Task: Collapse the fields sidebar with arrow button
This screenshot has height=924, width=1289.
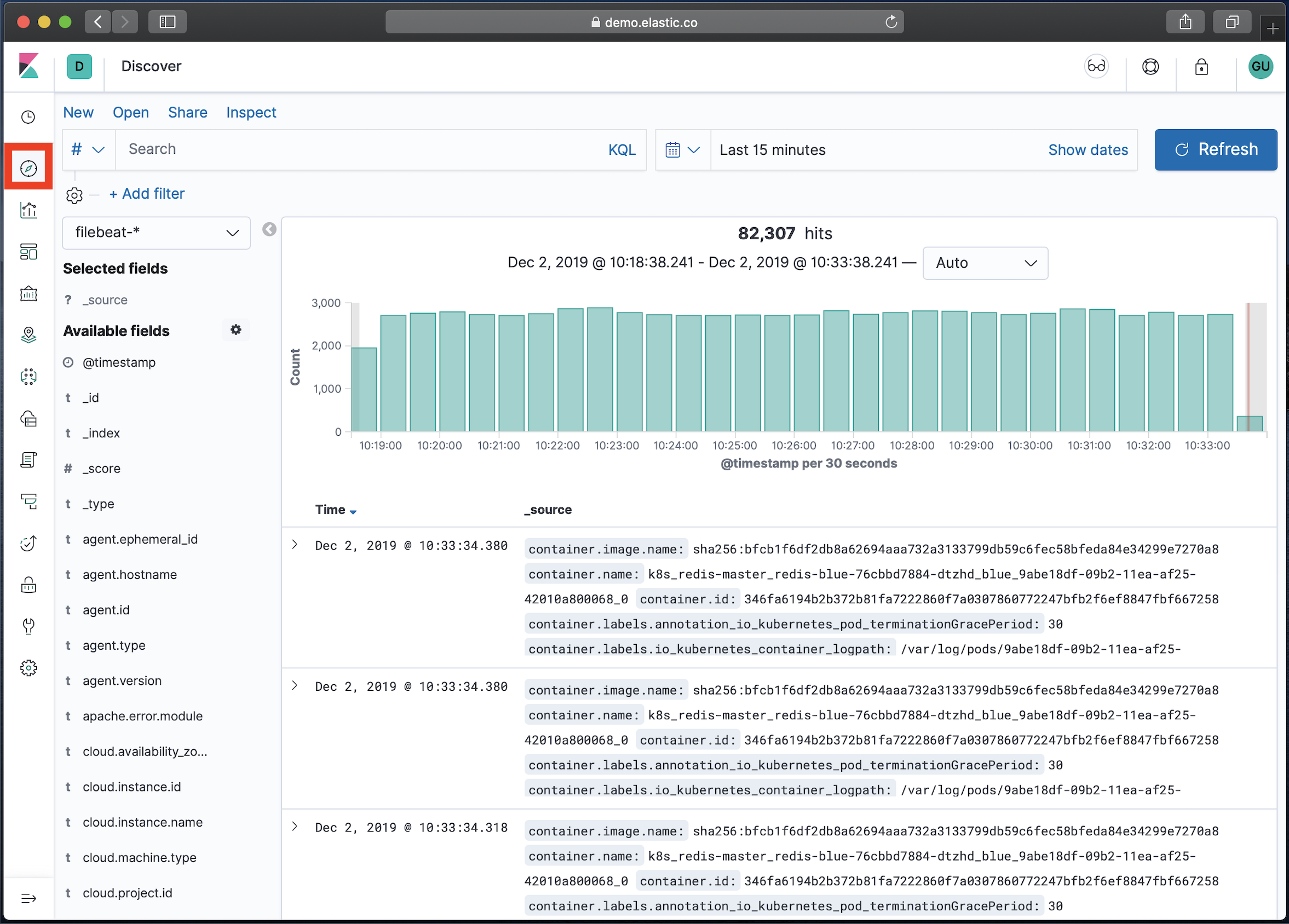Action: [269, 229]
